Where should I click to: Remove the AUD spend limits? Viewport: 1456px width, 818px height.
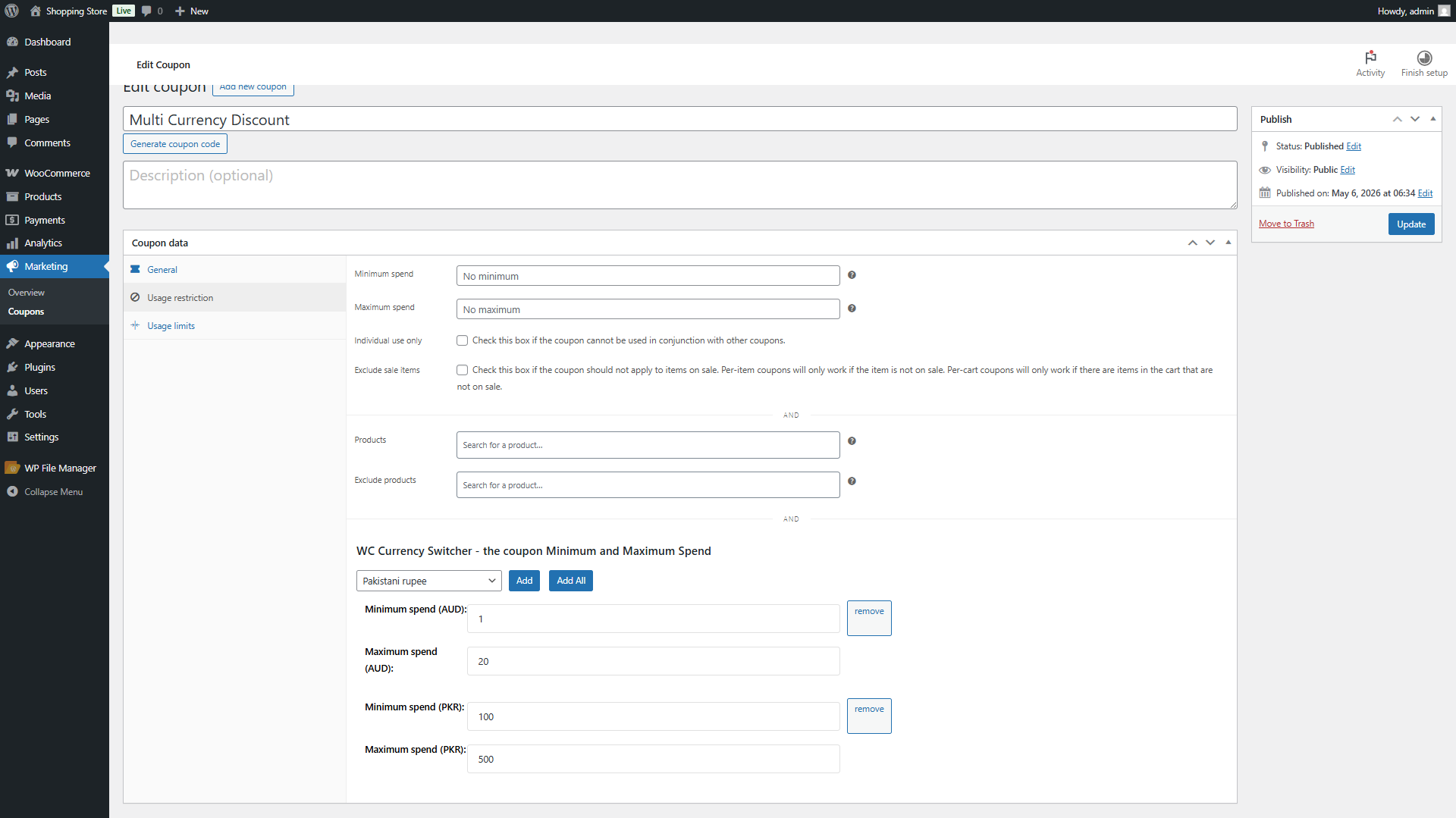coord(869,619)
